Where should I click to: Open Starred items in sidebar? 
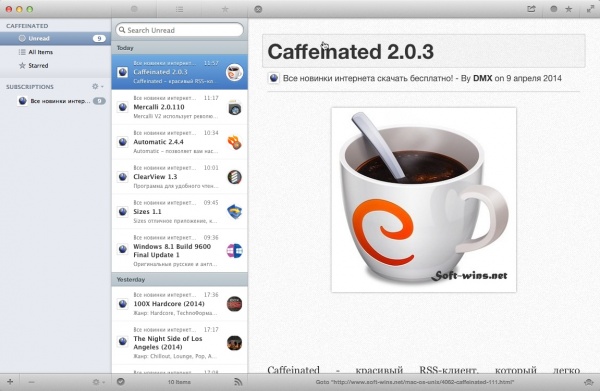click(x=55, y=65)
